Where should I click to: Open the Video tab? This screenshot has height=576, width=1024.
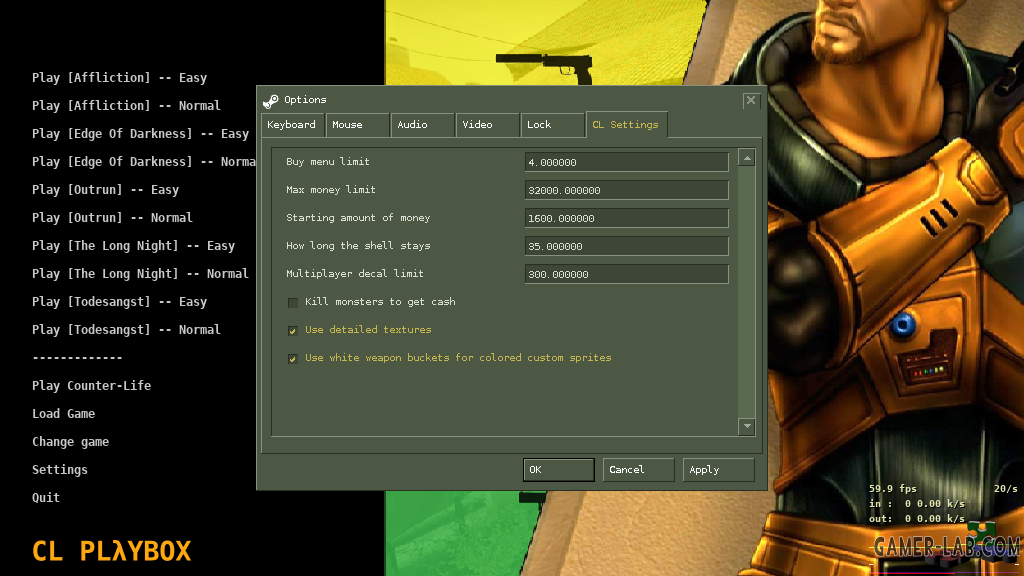pyautogui.click(x=487, y=125)
